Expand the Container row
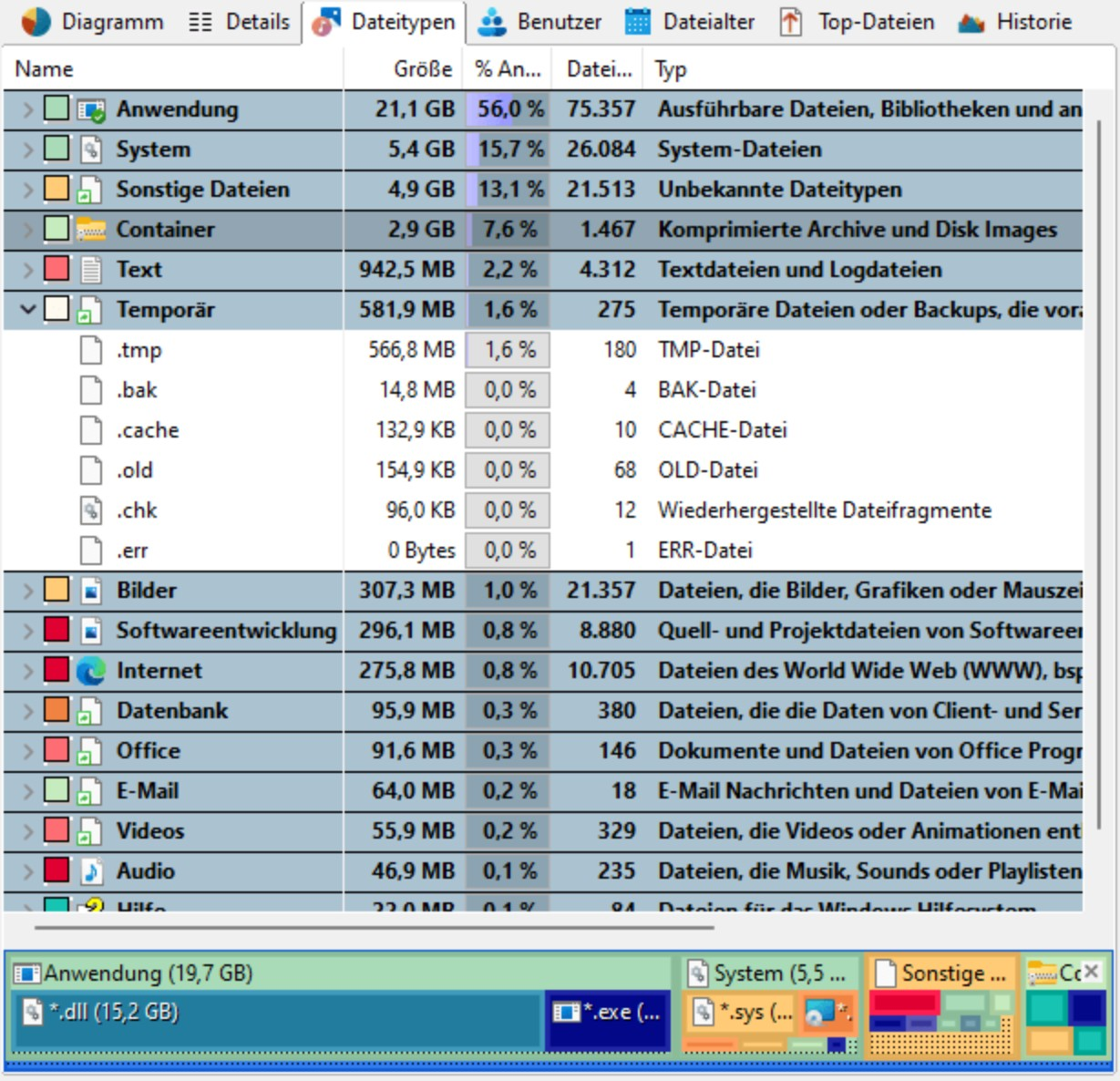This screenshot has width=1120, height=1081. pyautogui.click(x=28, y=230)
